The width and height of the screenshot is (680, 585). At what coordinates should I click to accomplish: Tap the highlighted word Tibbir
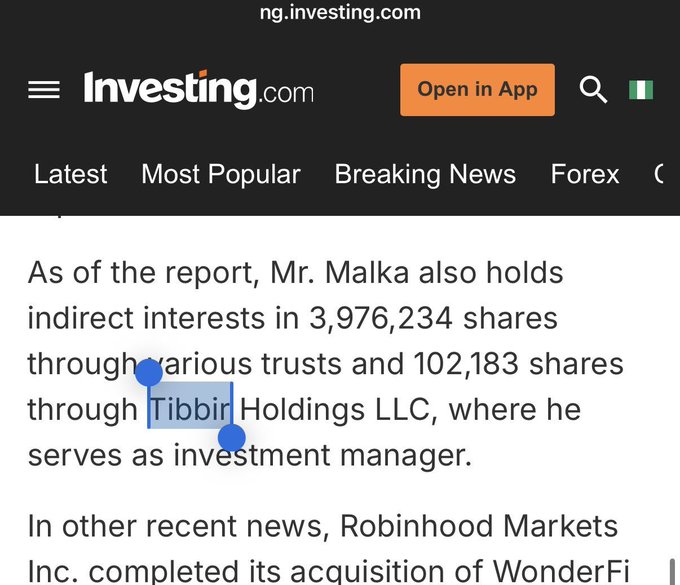tap(190, 409)
